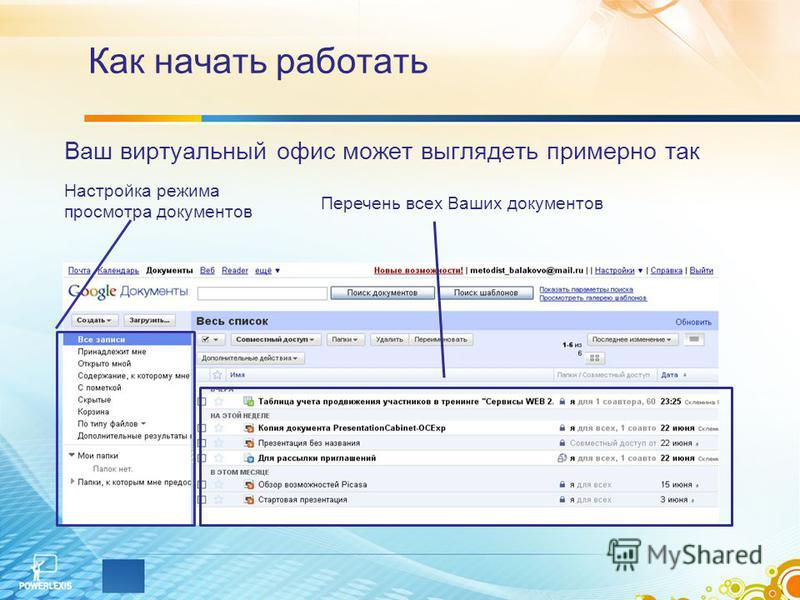Click the document search input field
This screenshot has height=600, width=800.
point(262,293)
